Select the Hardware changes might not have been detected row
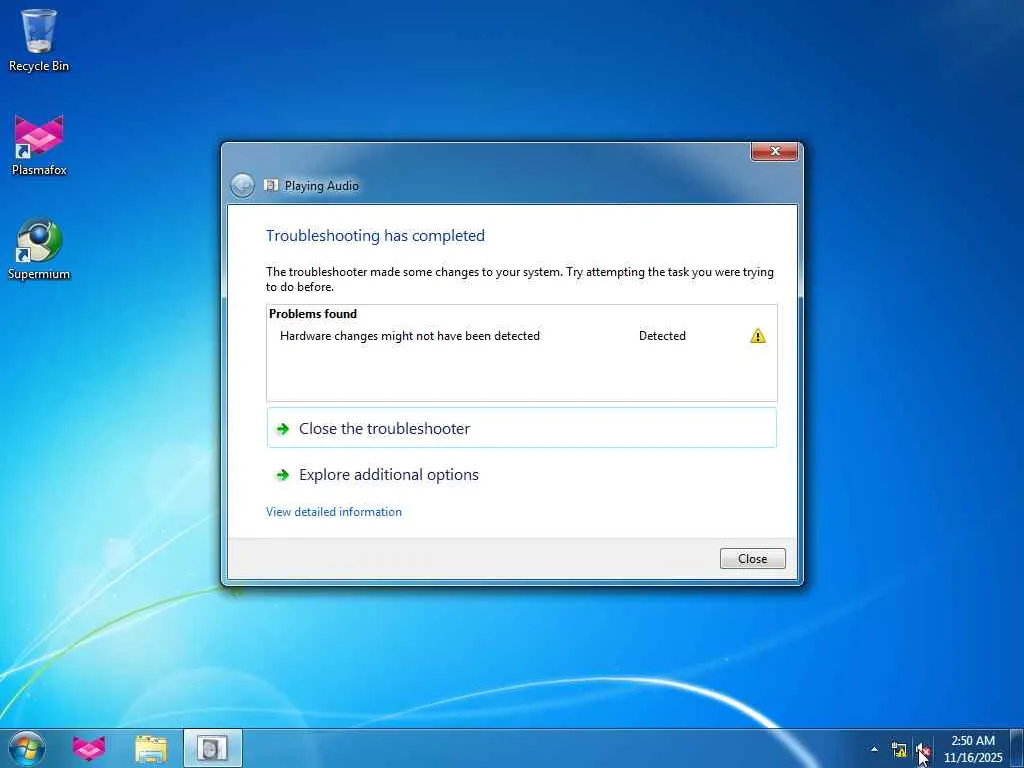This screenshot has height=768, width=1024. coord(522,336)
